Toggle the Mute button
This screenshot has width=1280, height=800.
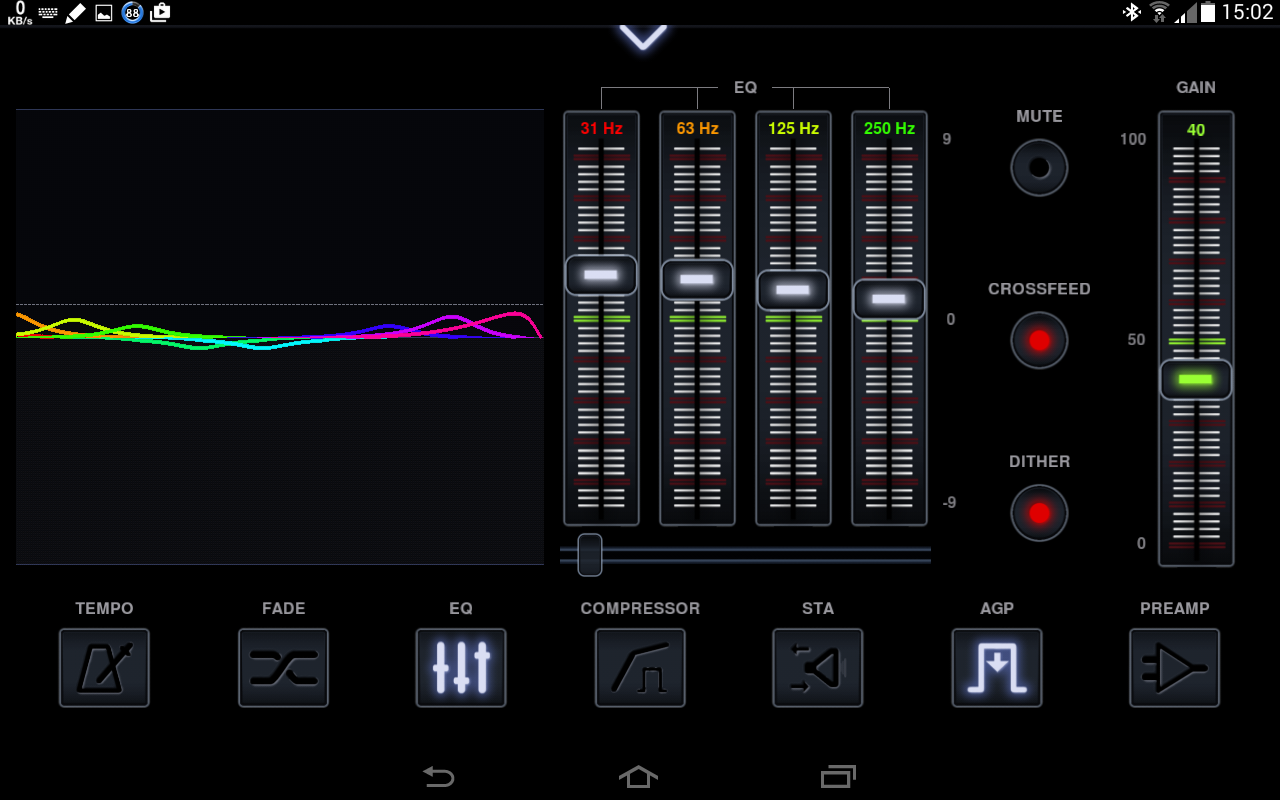pos(1039,167)
